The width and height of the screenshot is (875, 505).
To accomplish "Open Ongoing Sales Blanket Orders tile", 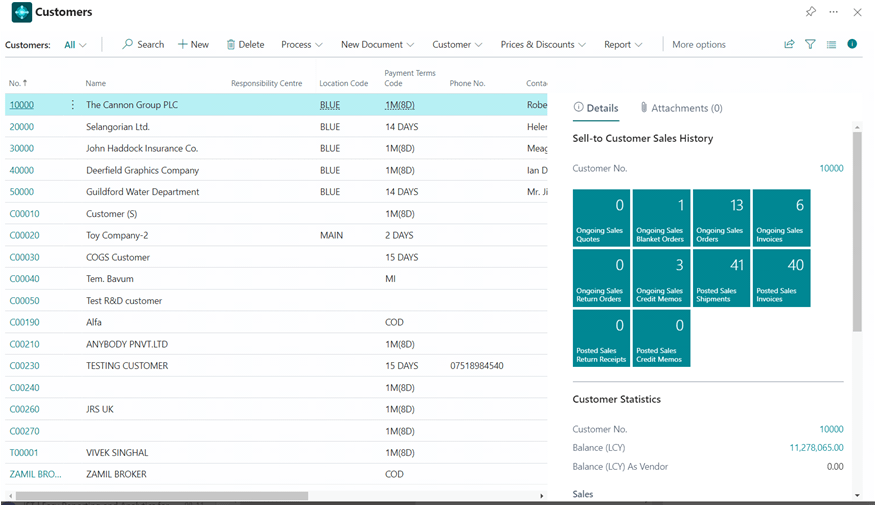I will tap(661, 218).
